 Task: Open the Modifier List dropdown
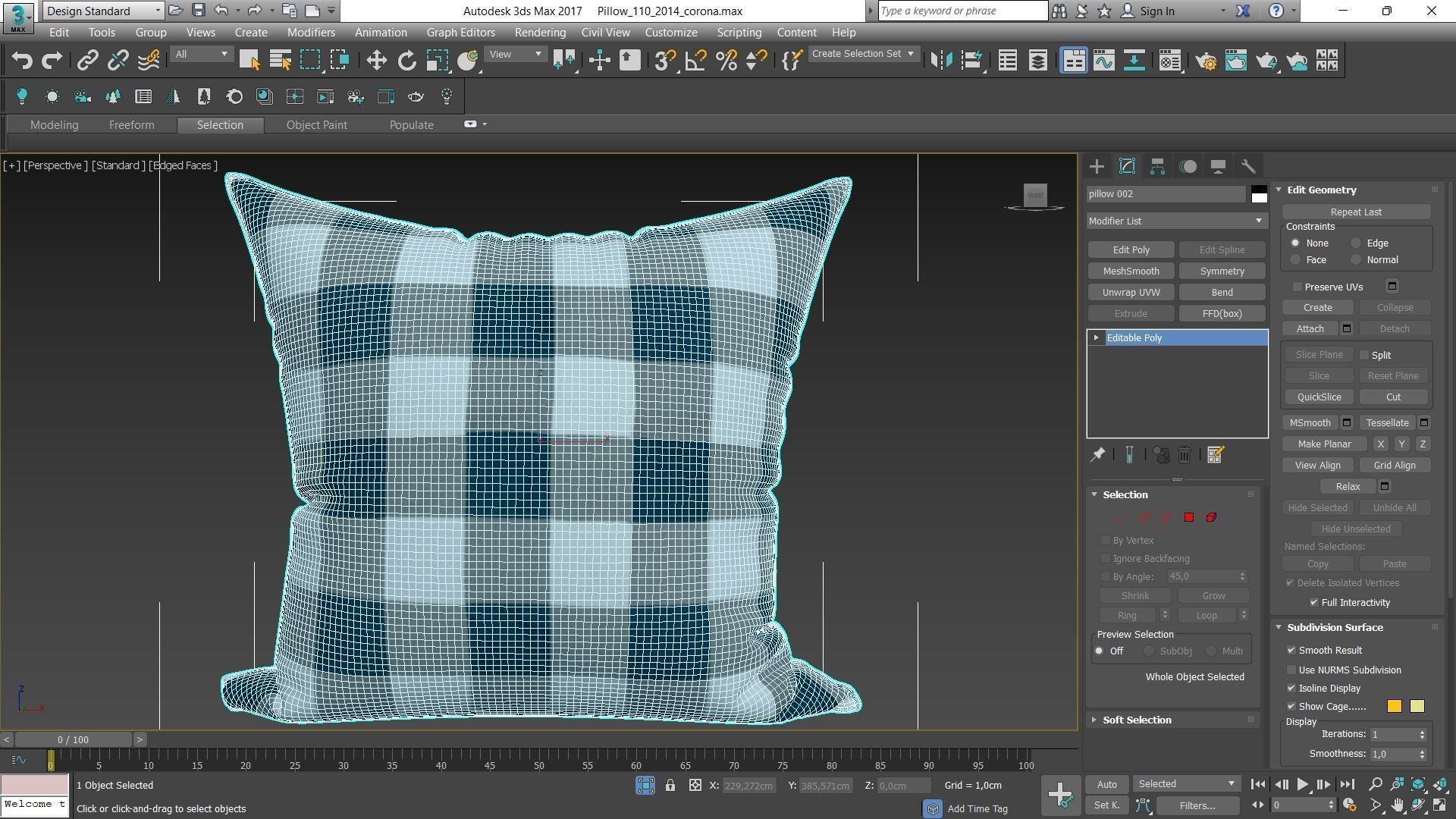pos(1176,221)
